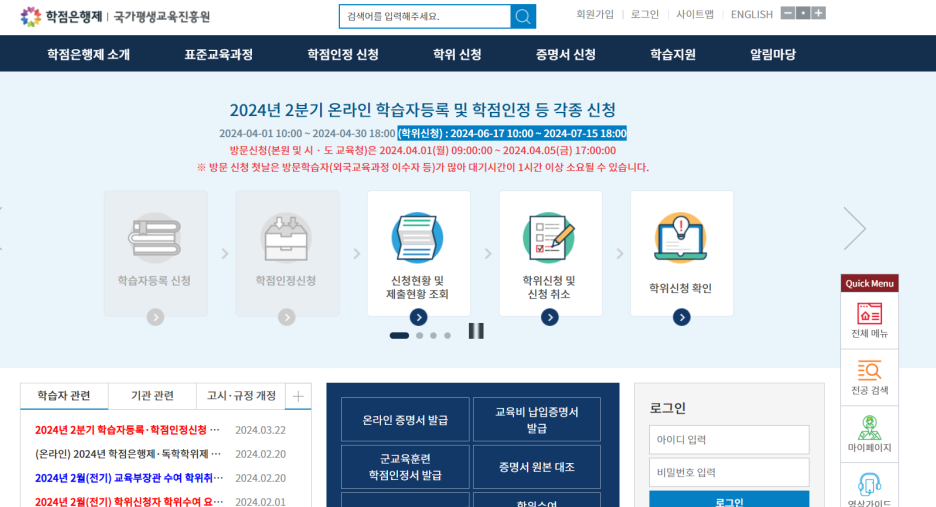Open 전공 검색 in Quick Menu
The width and height of the screenshot is (936, 507).
[x=869, y=377]
